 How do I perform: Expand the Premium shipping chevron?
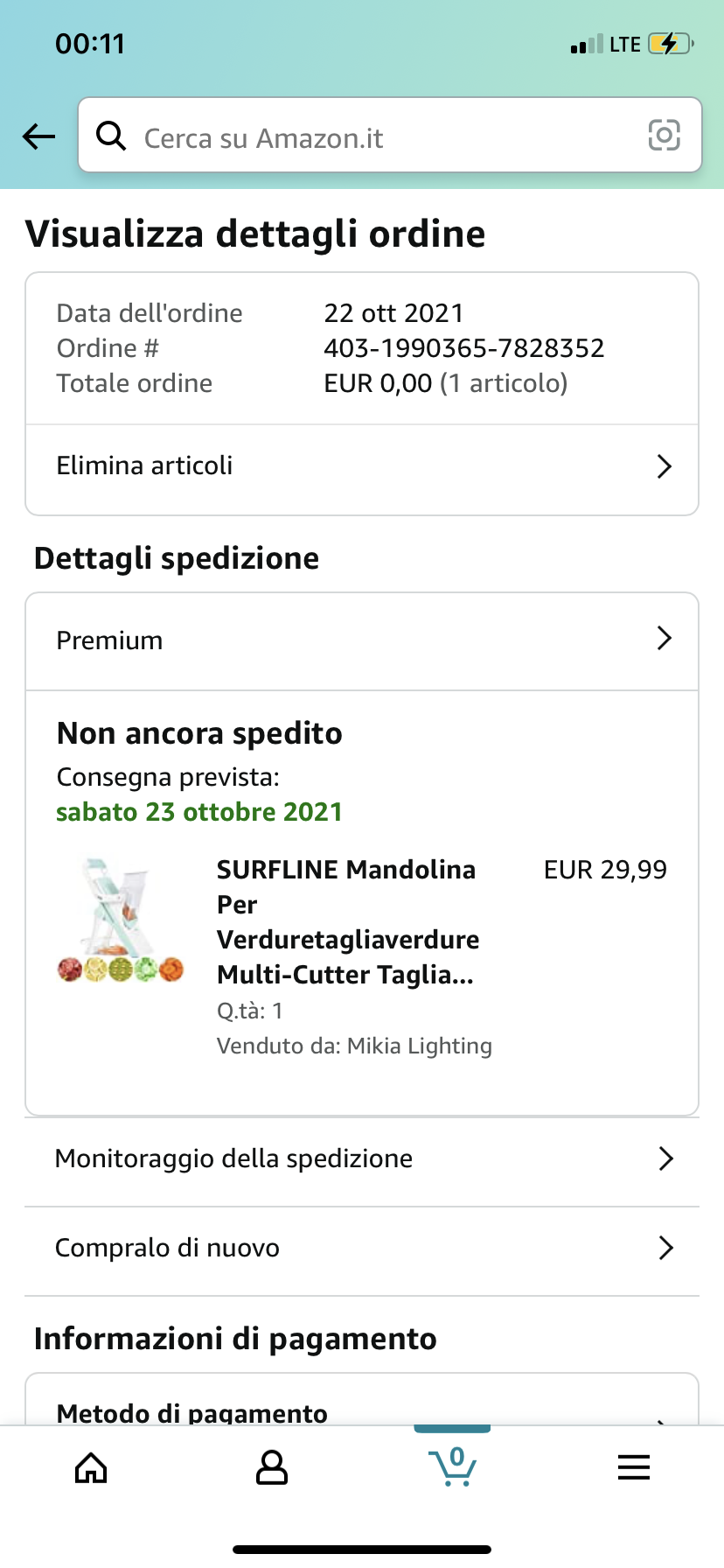[665, 639]
